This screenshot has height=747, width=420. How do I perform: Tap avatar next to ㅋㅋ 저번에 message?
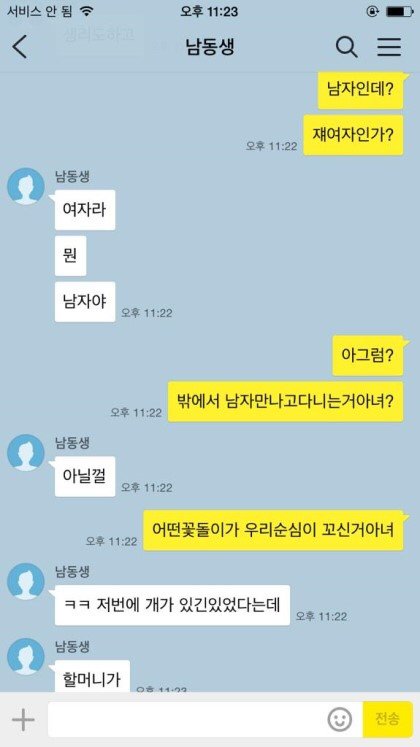coord(26,581)
